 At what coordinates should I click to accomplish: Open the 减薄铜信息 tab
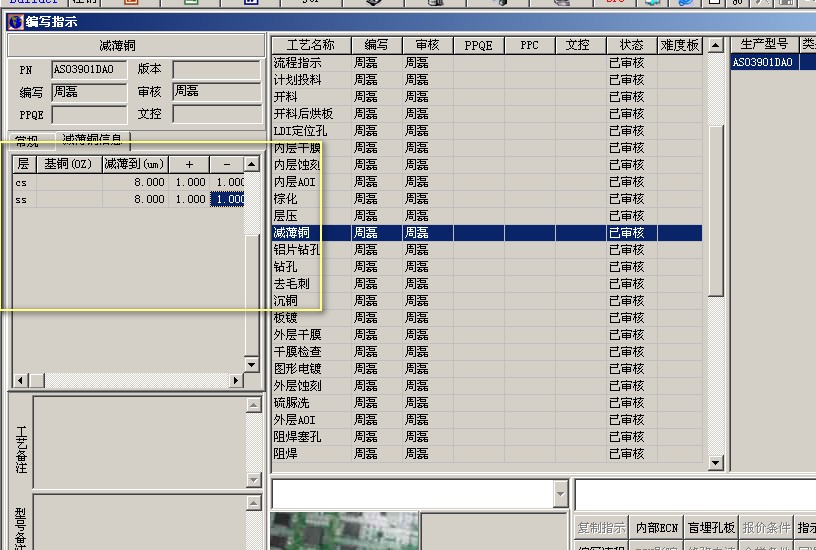click(93, 139)
